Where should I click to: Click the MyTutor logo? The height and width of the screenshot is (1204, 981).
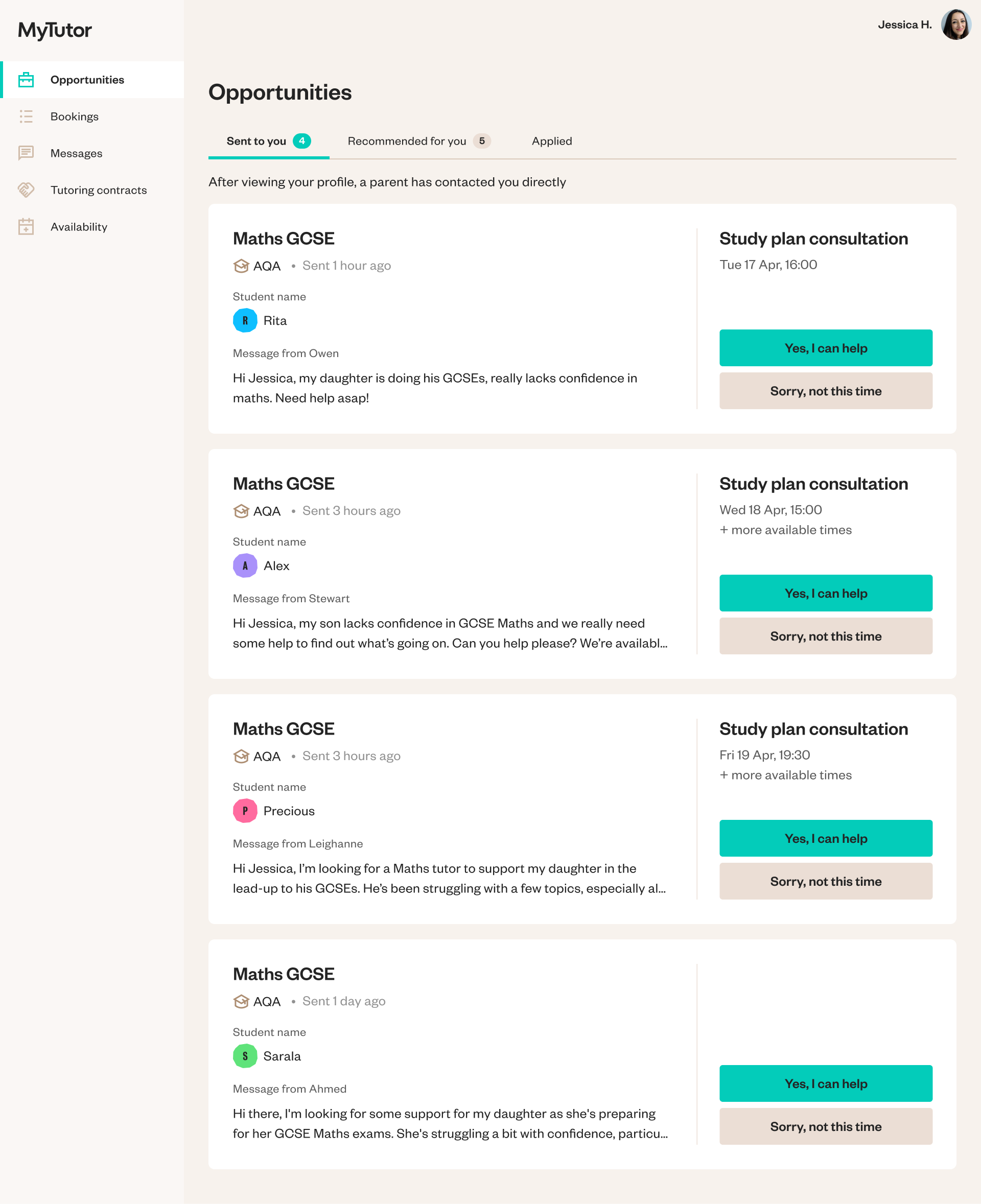tap(55, 30)
